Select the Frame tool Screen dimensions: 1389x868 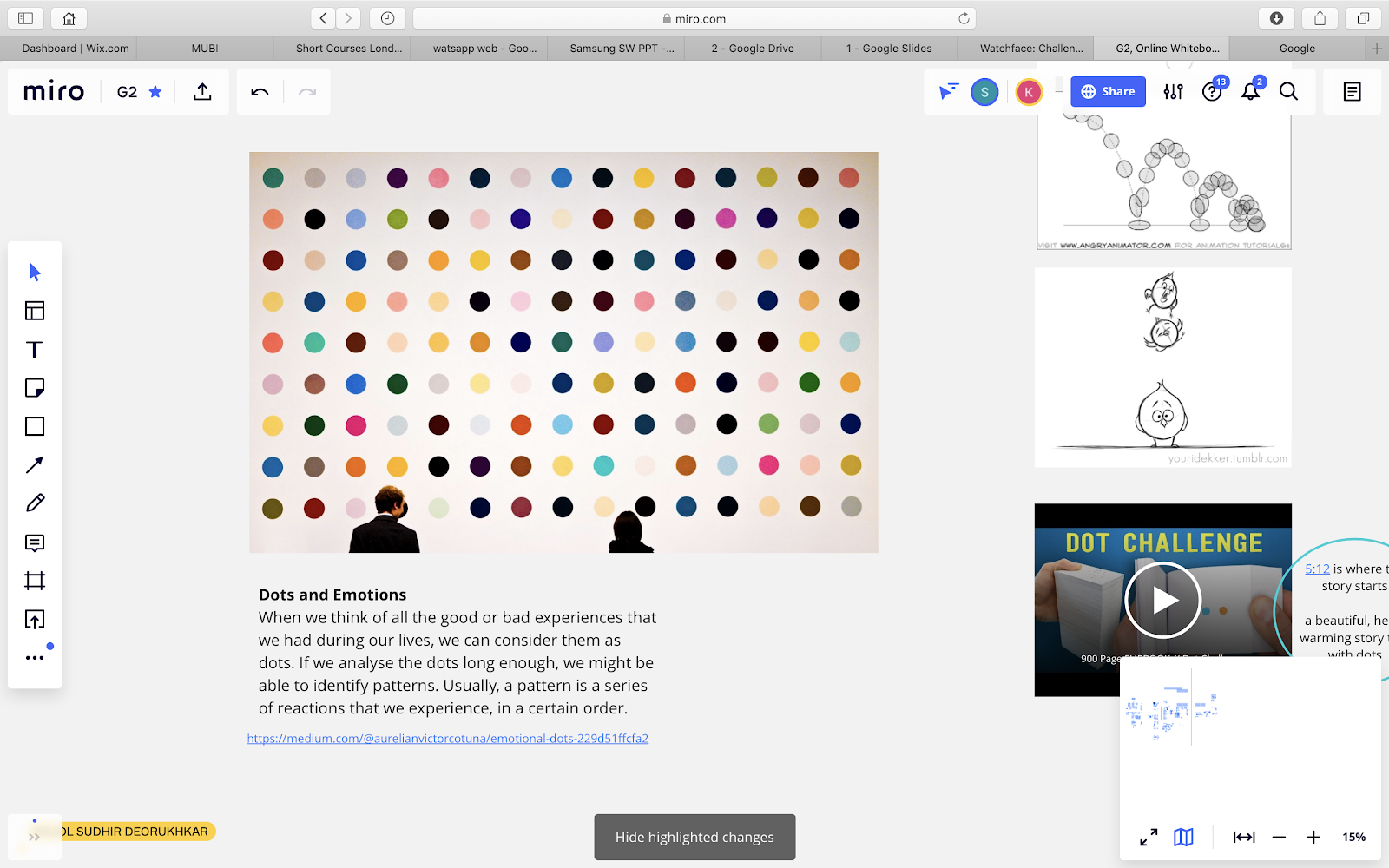[35, 581]
